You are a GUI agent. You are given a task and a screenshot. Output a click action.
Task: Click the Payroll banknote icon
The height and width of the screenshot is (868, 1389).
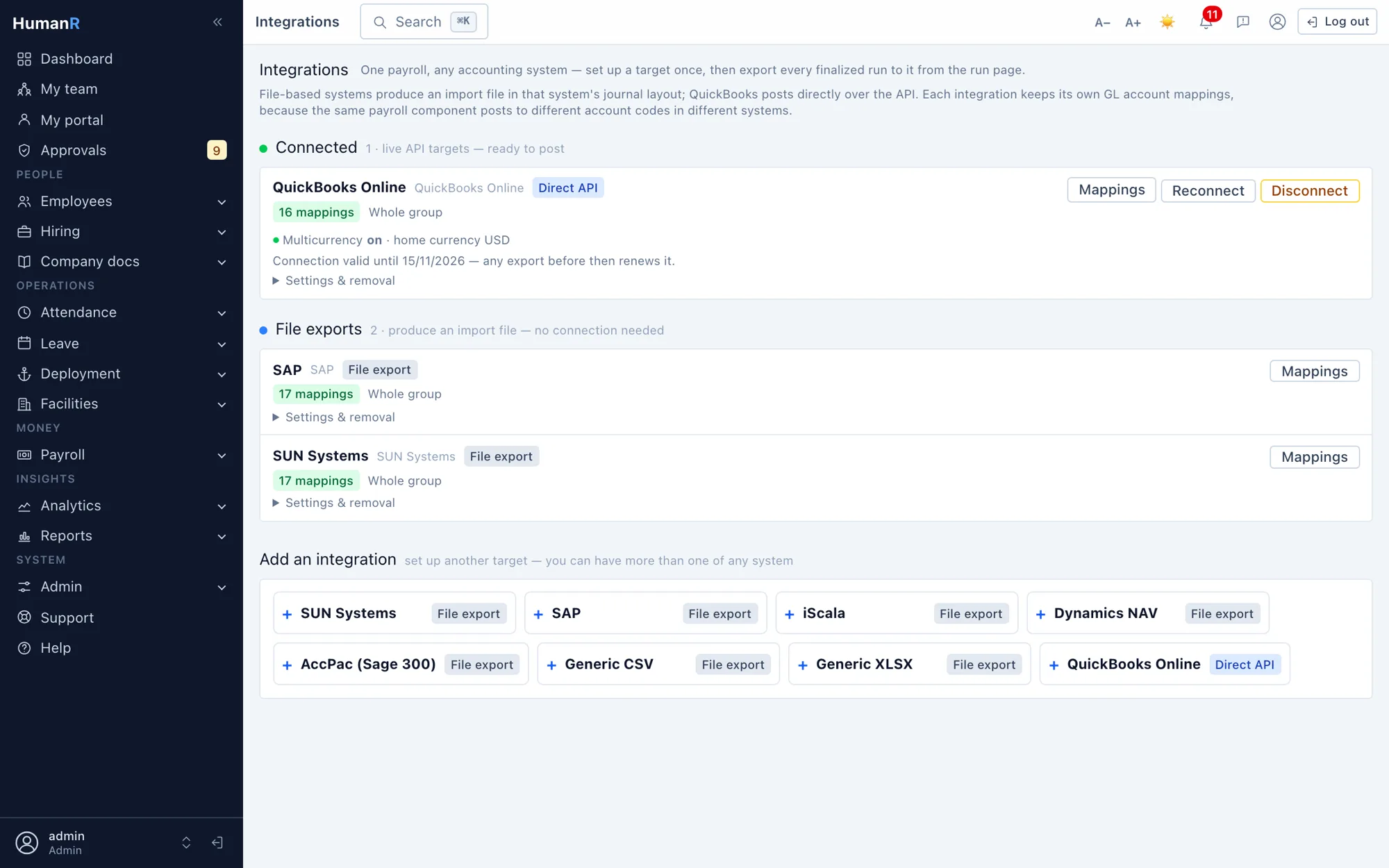[x=24, y=455]
